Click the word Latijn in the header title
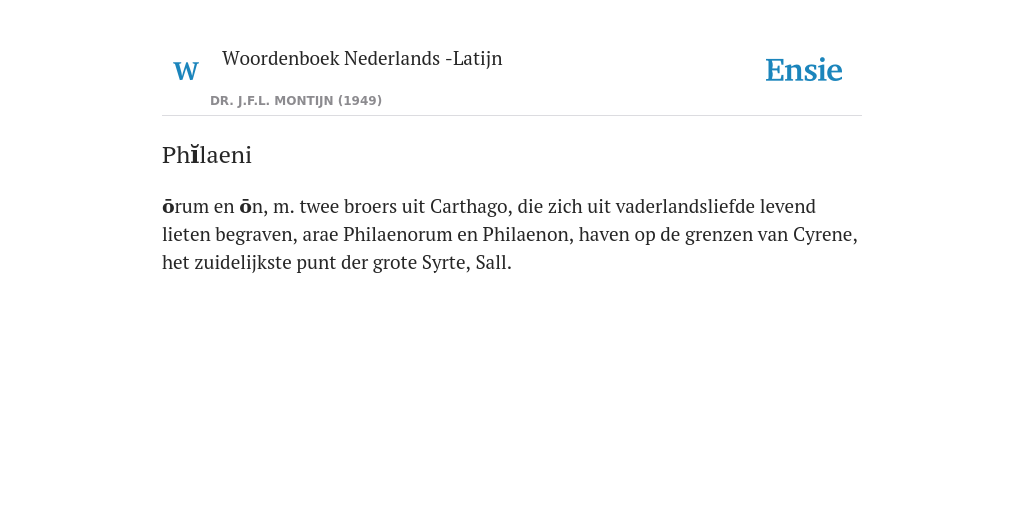The height and width of the screenshot is (512, 1024). (477, 58)
